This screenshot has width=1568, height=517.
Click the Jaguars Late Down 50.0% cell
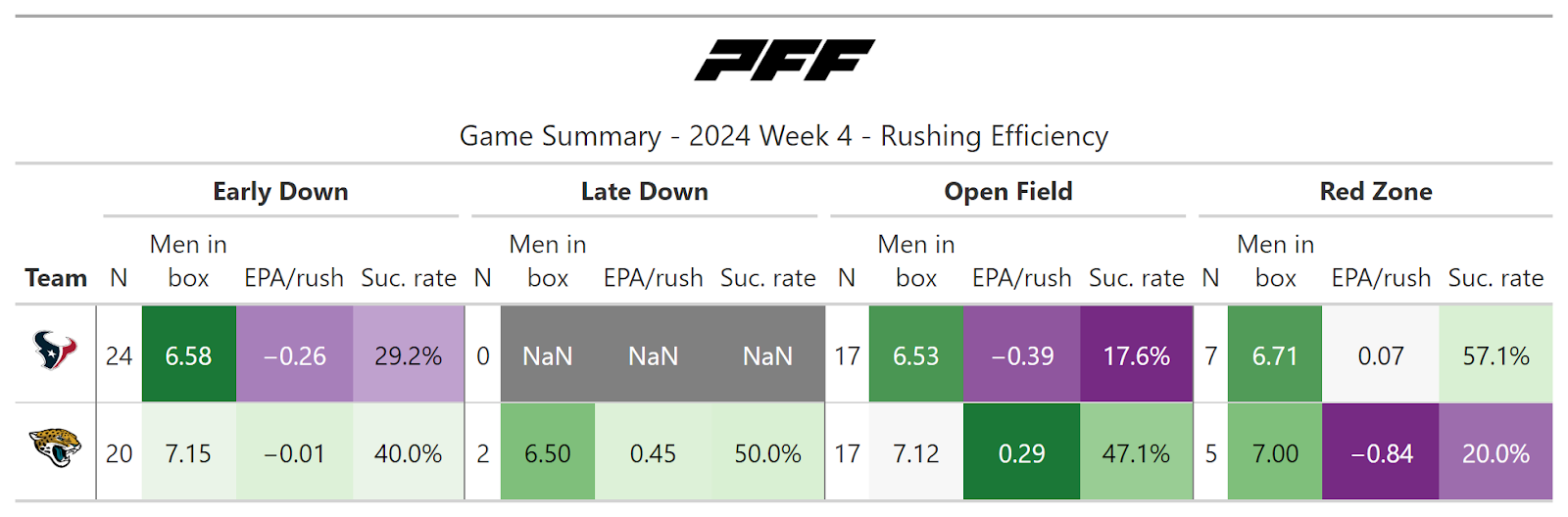coord(767,453)
